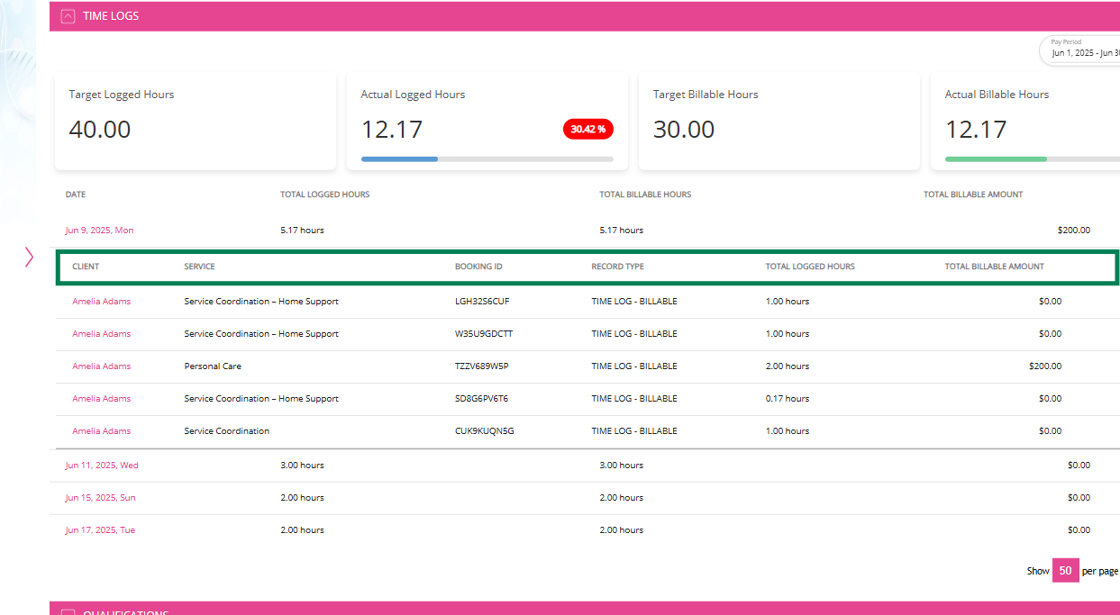
Task: Click the Personal Care service cell
Action: point(213,366)
